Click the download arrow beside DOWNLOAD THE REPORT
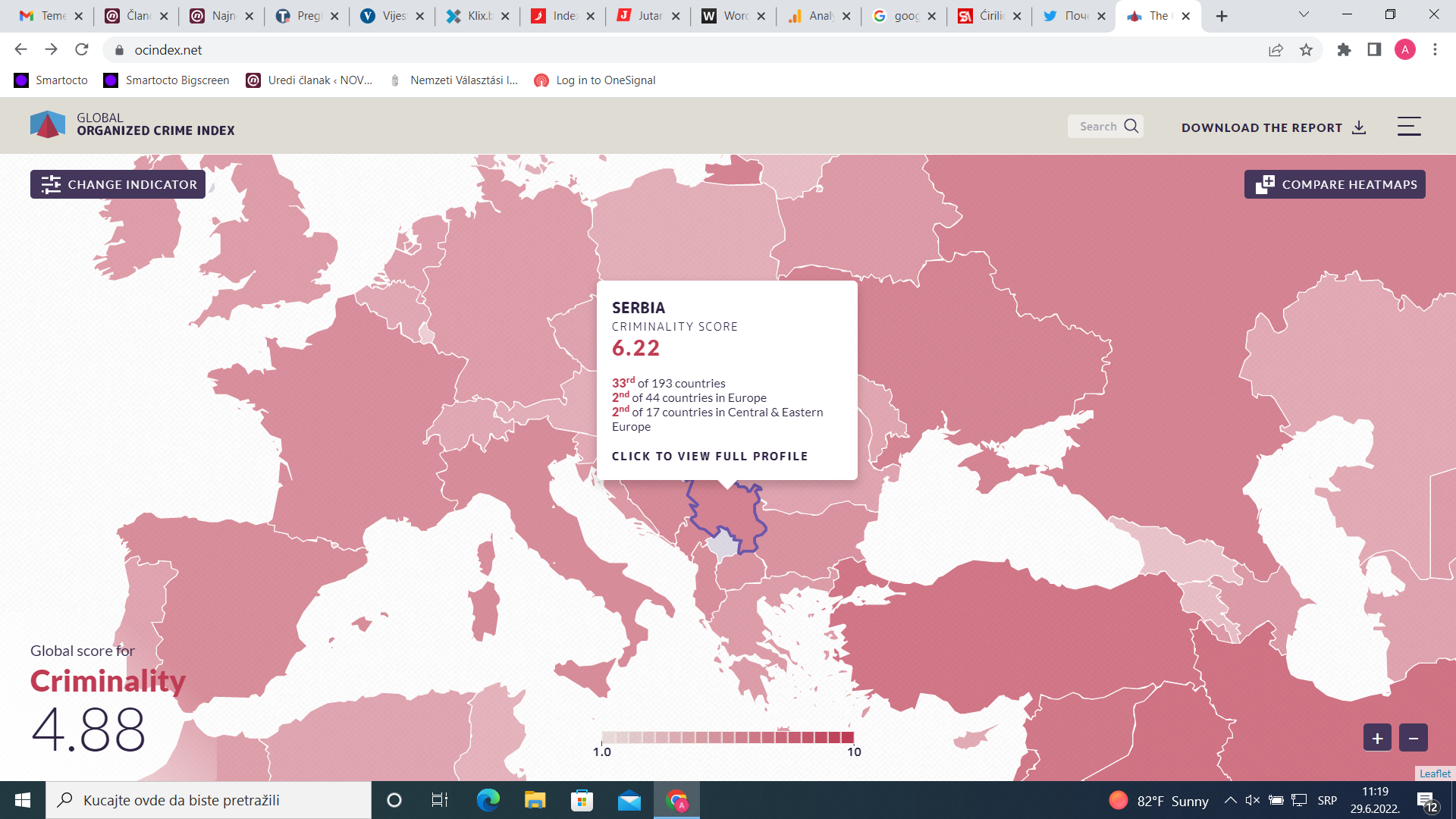Viewport: 1456px width, 819px height. click(x=1358, y=127)
